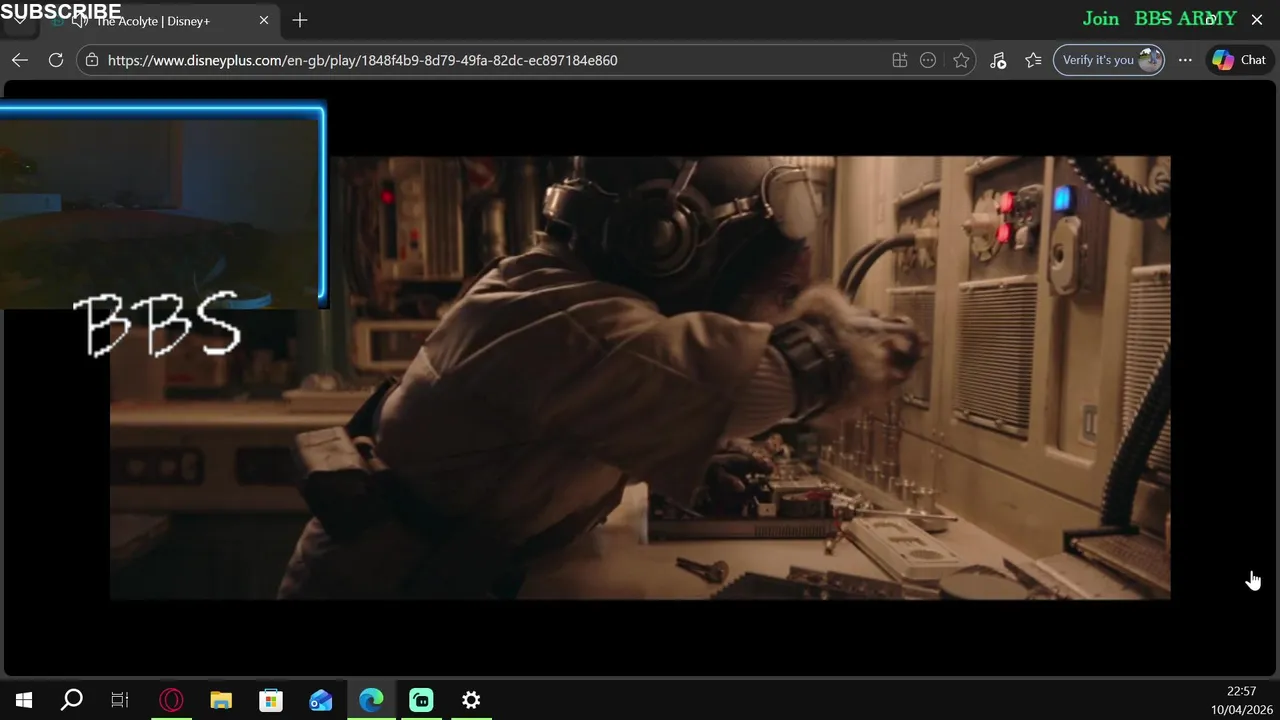Screen dimensions: 1280x720
Task: Add this page to favourites with the star
Action: click(x=961, y=60)
